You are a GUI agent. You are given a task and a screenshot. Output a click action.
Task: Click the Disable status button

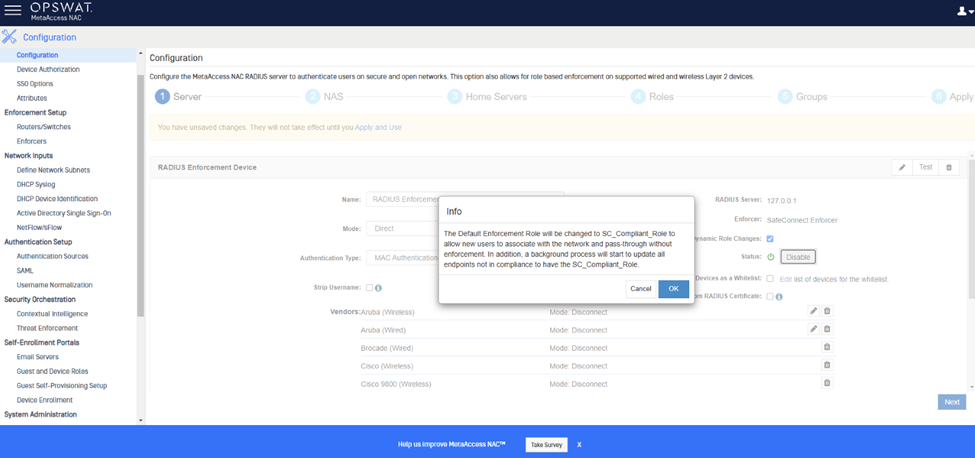coord(798,257)
